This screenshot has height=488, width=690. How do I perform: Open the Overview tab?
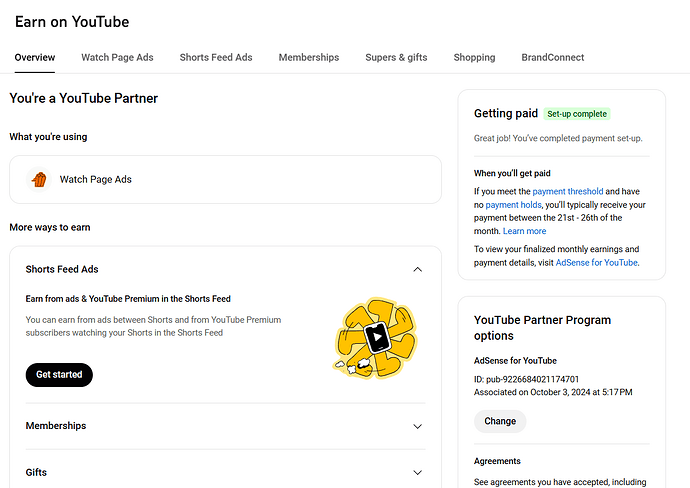35,58
